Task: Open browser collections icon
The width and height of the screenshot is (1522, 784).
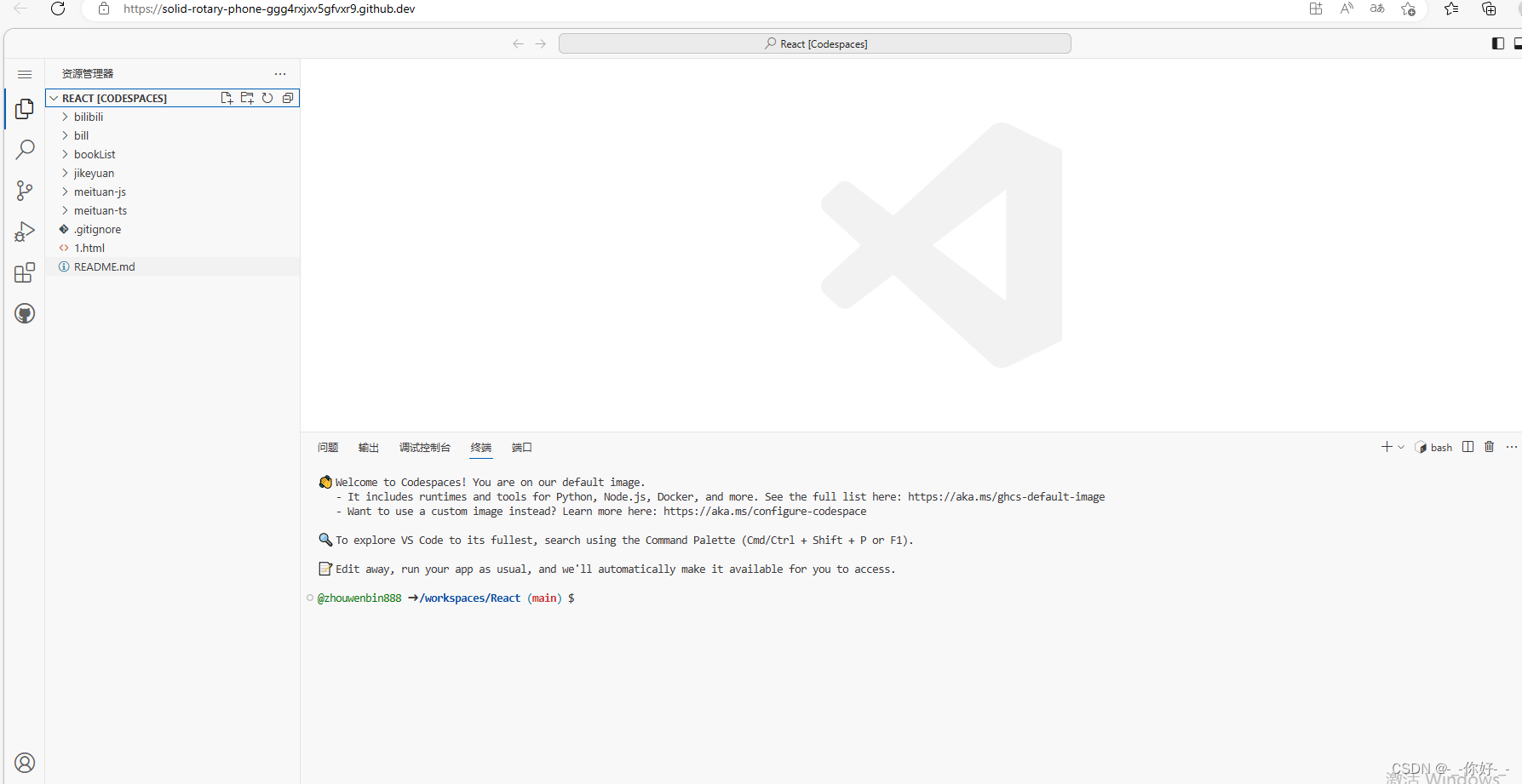Action: coord(1489,9)
